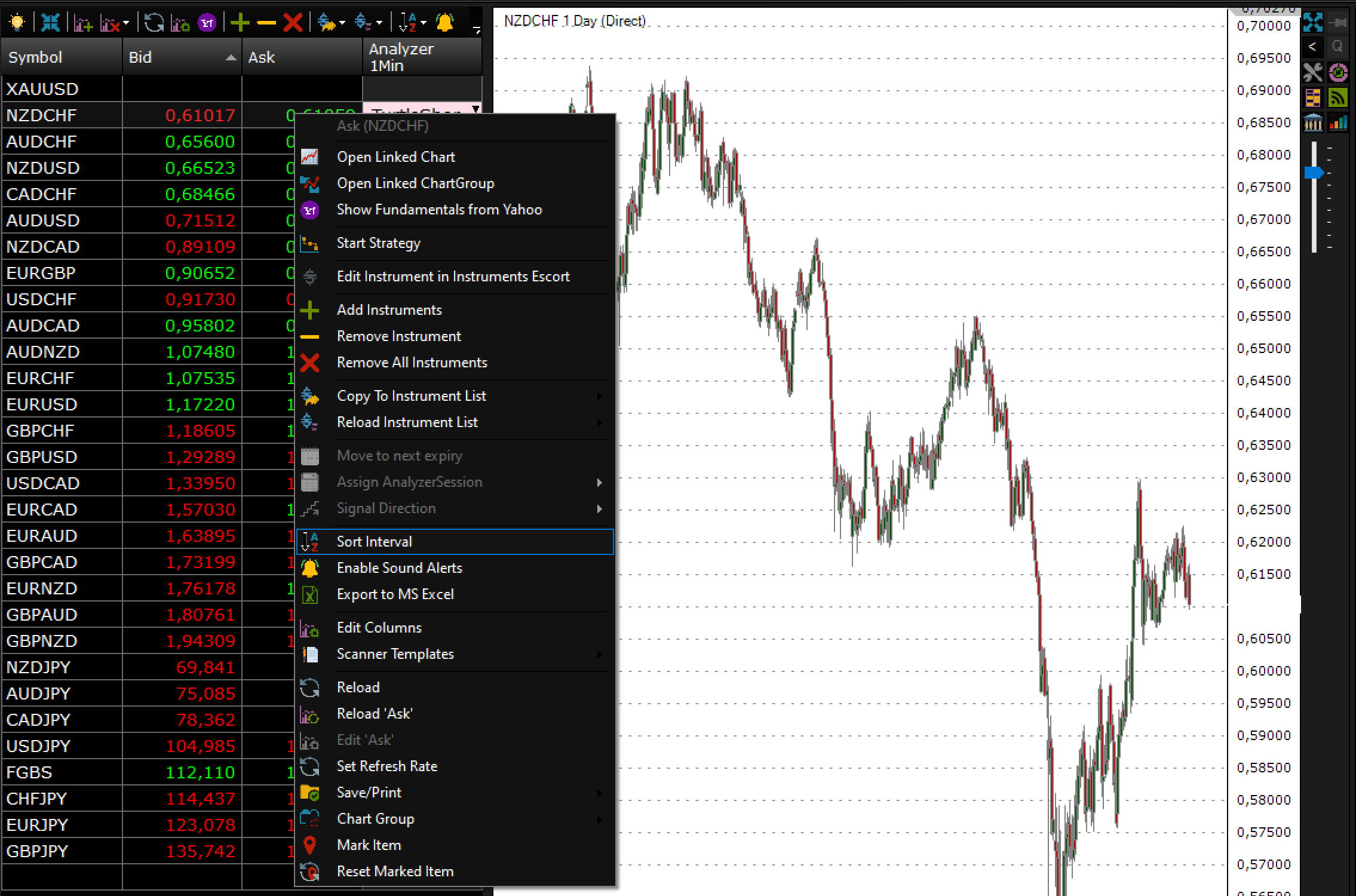1356x896 pixels.
Task: Click the green plus Add Instruments toolbar icon
Action: pos(240,23)
